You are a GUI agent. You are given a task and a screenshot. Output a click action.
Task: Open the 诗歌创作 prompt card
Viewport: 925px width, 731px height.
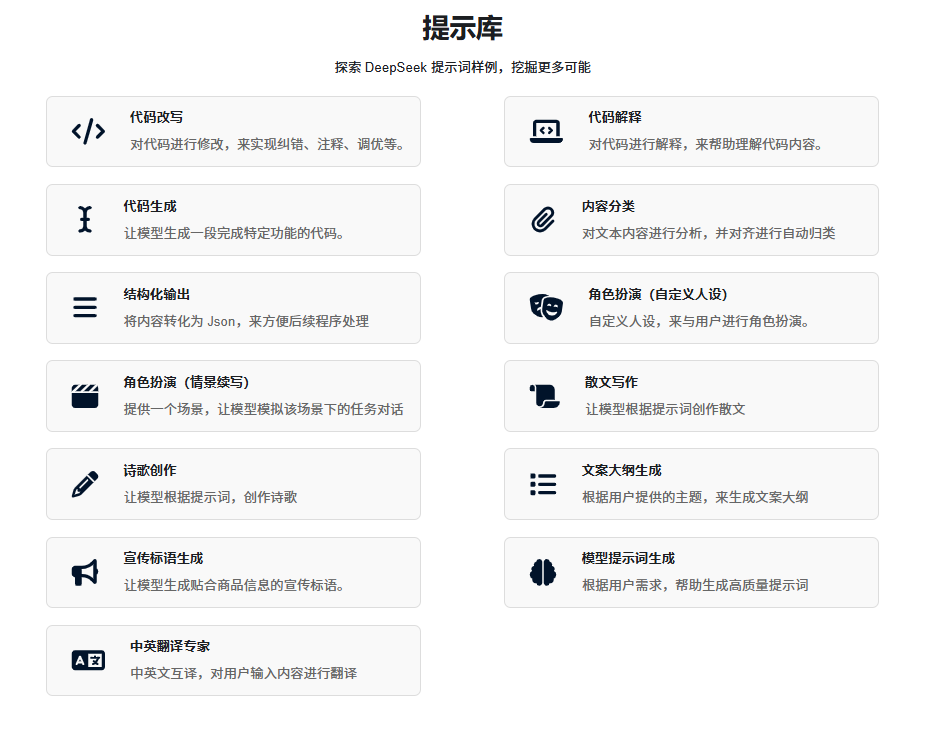click(x=232, y=484)
